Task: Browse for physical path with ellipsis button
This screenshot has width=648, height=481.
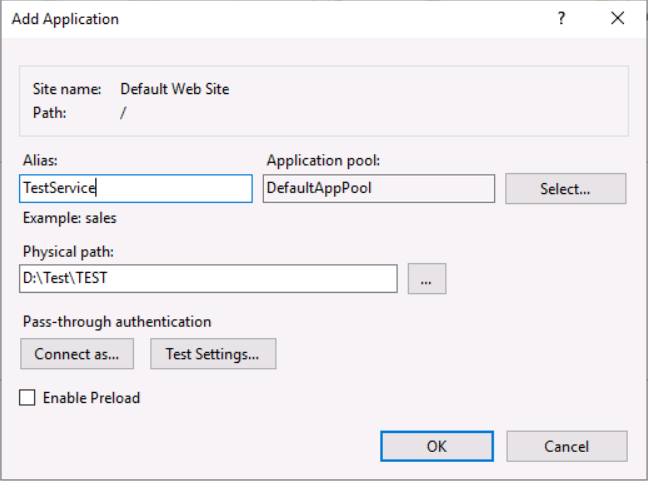Action: 427,279
